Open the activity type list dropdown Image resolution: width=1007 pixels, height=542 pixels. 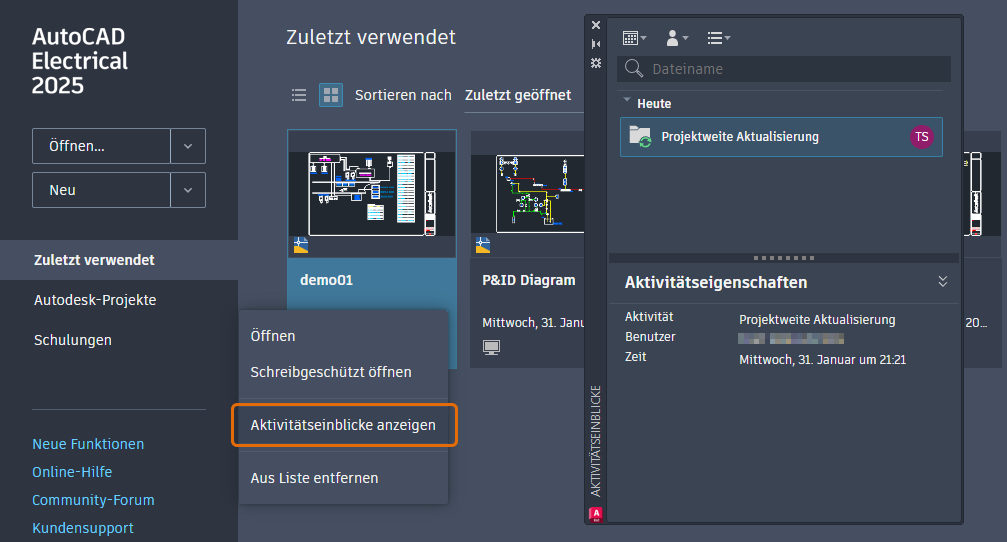(719, 38)
